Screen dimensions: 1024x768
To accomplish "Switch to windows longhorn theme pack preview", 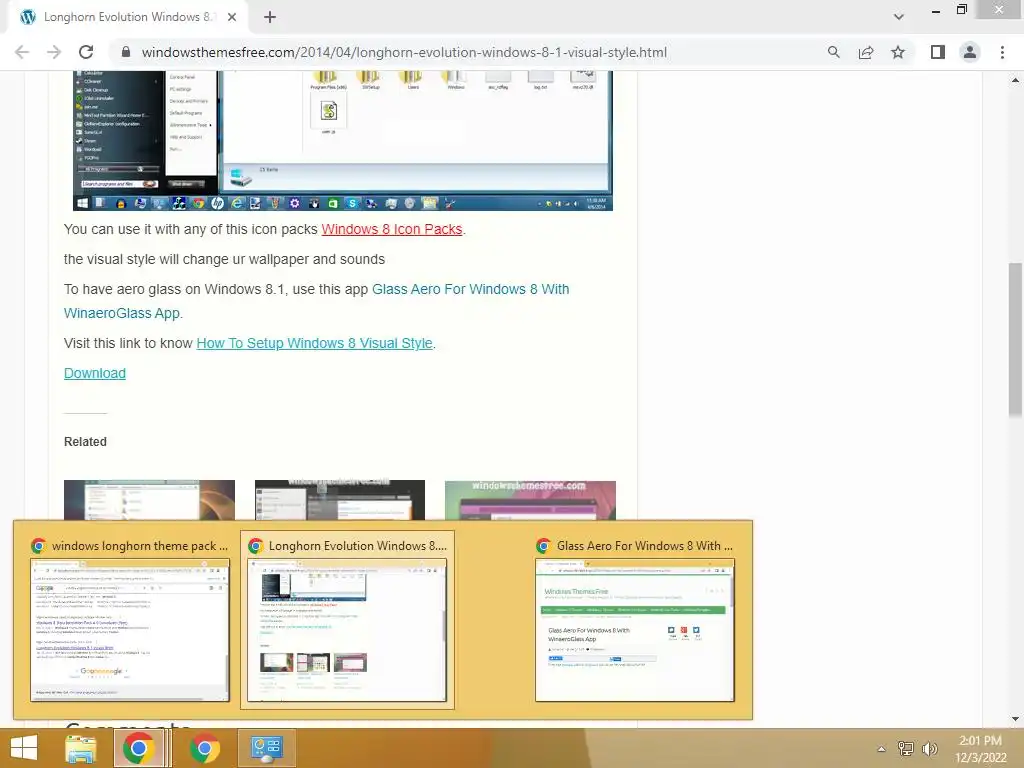I will 130,620.
